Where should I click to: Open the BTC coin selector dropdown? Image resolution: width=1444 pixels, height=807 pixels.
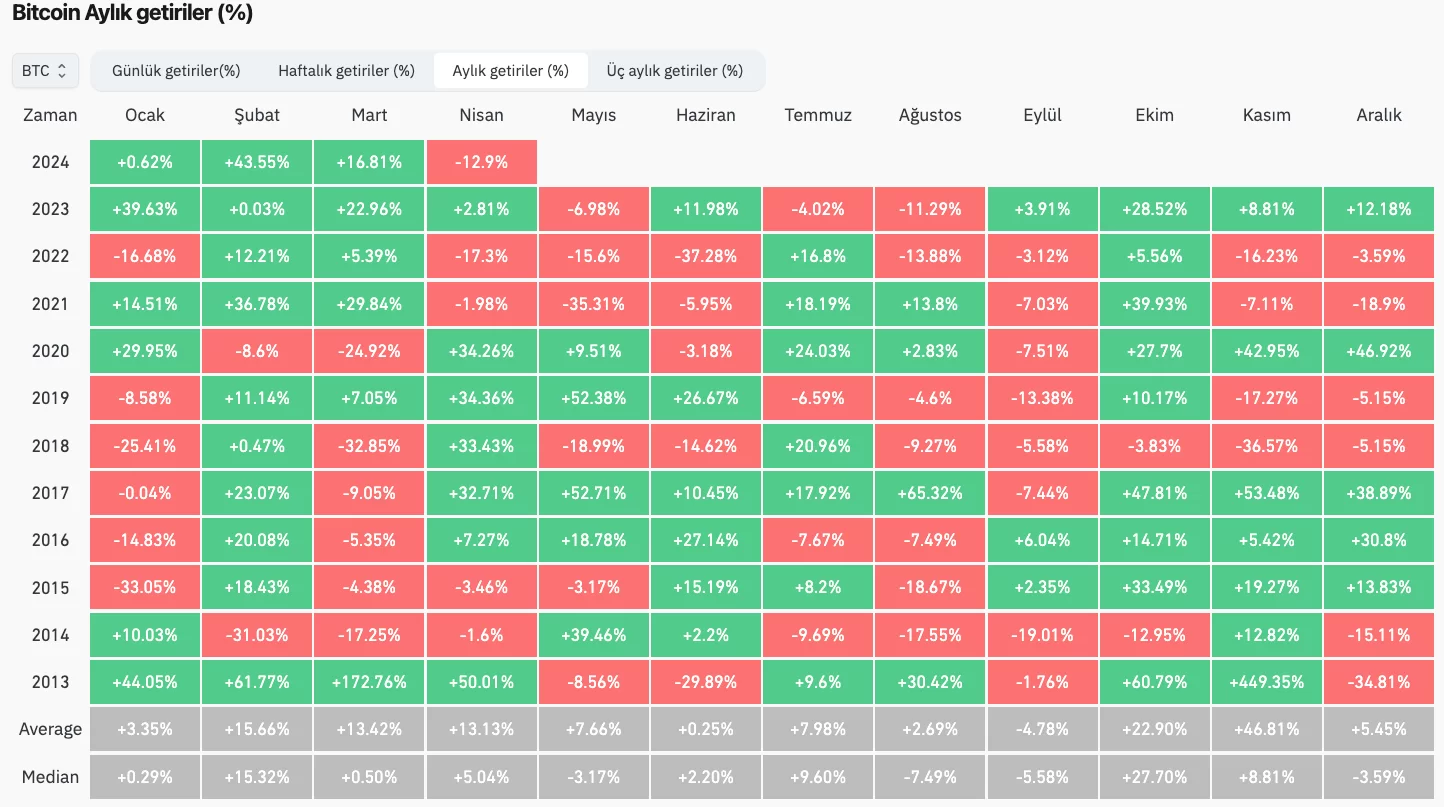coord(45,71)
